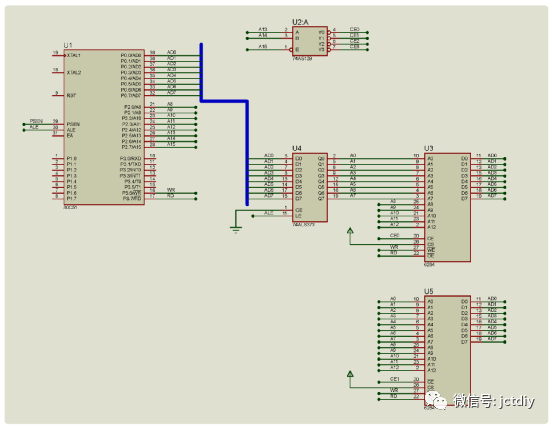This screenshot has height=426, width=552.
Task: Select the power arrow terminal near U5
Action: click(x=350, y=374)
